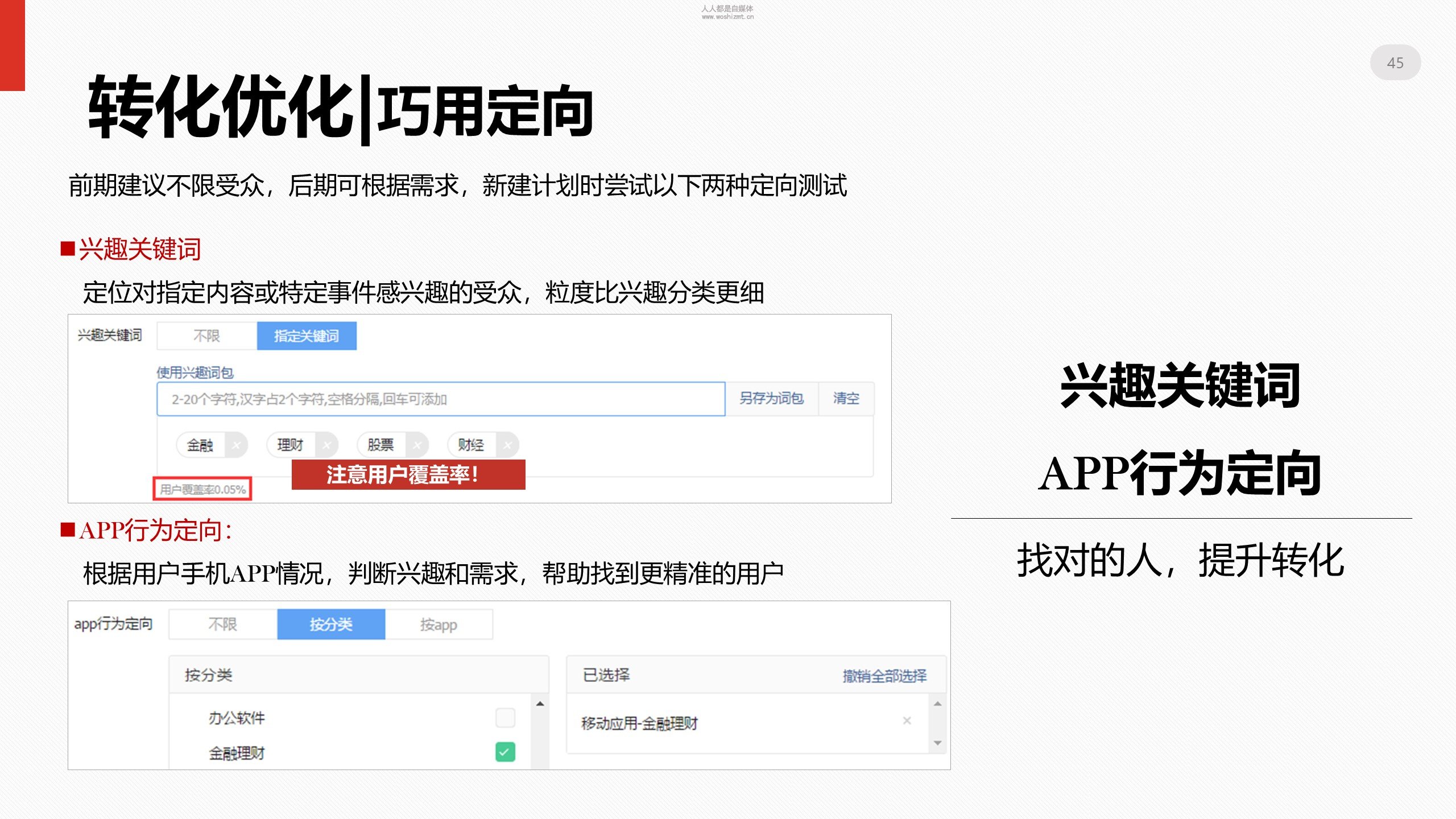
Task: Select 不限 for app行为定向
Action: tap(222, 624)
